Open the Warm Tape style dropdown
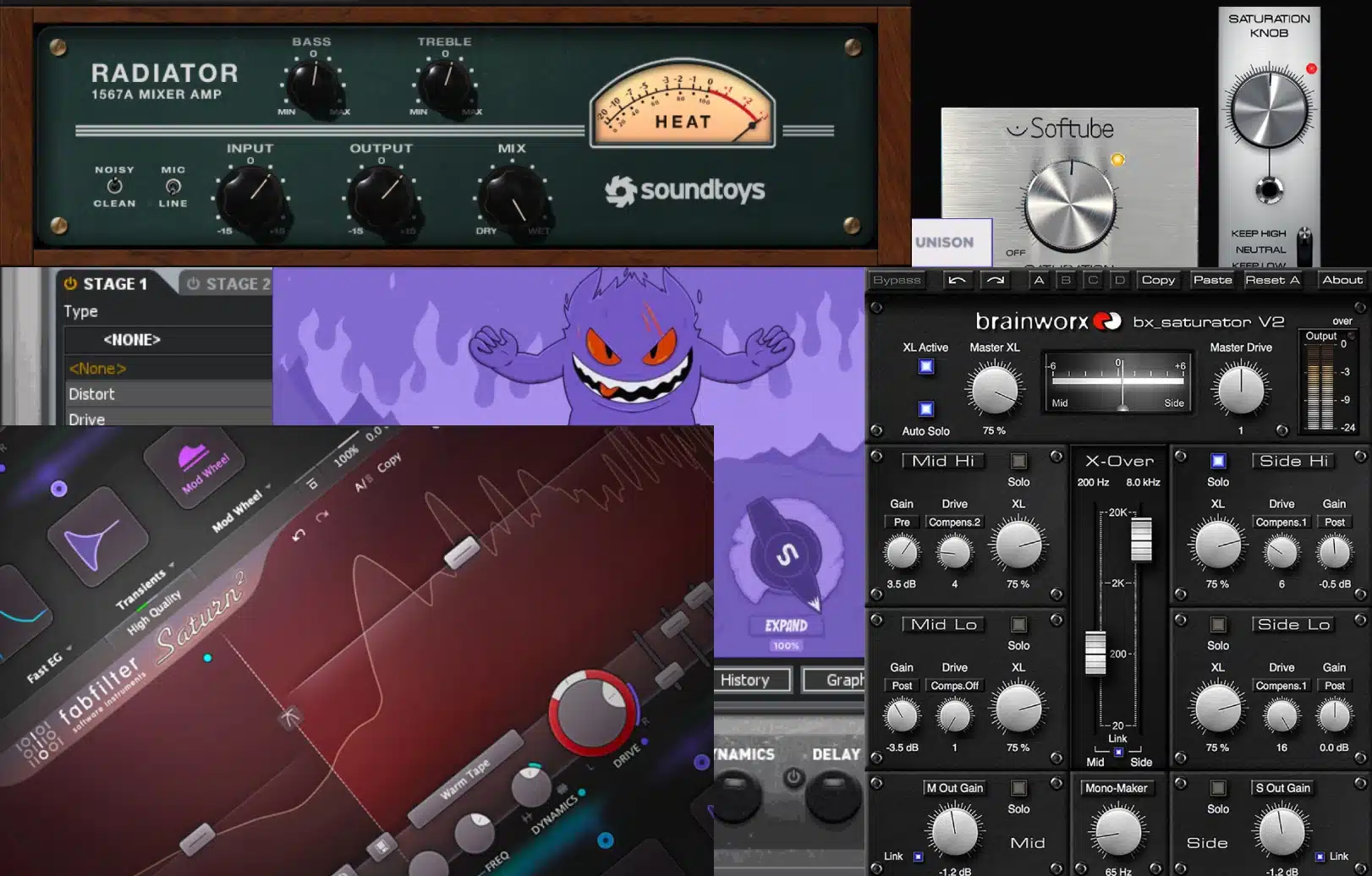This screenshot has width=1372, height=876. [465, 778]
